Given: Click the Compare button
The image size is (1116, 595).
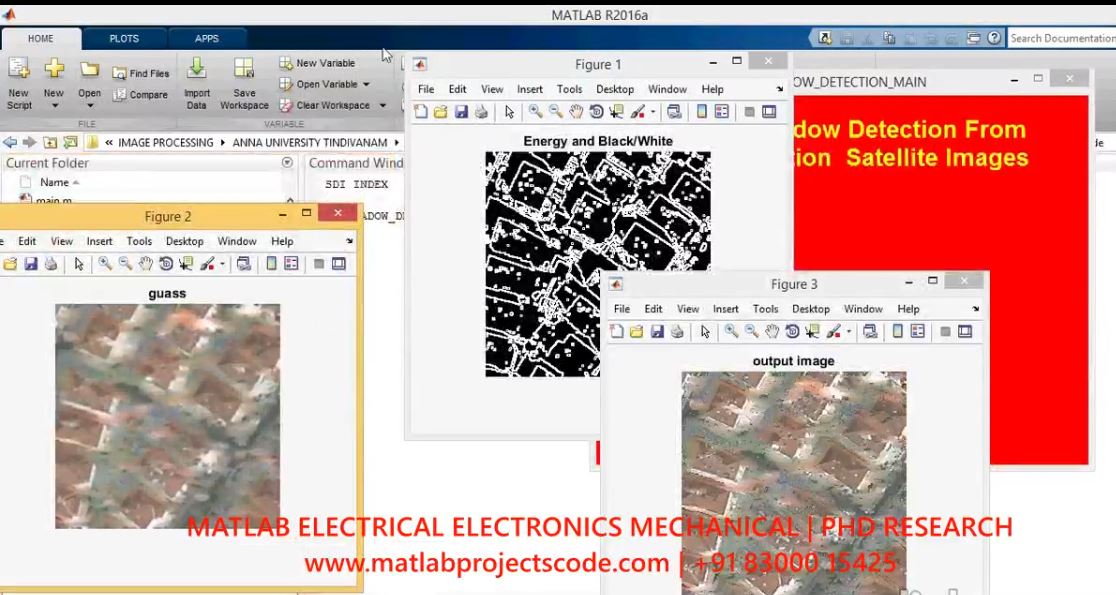Looking at the screenshot, I should point(141,95).
